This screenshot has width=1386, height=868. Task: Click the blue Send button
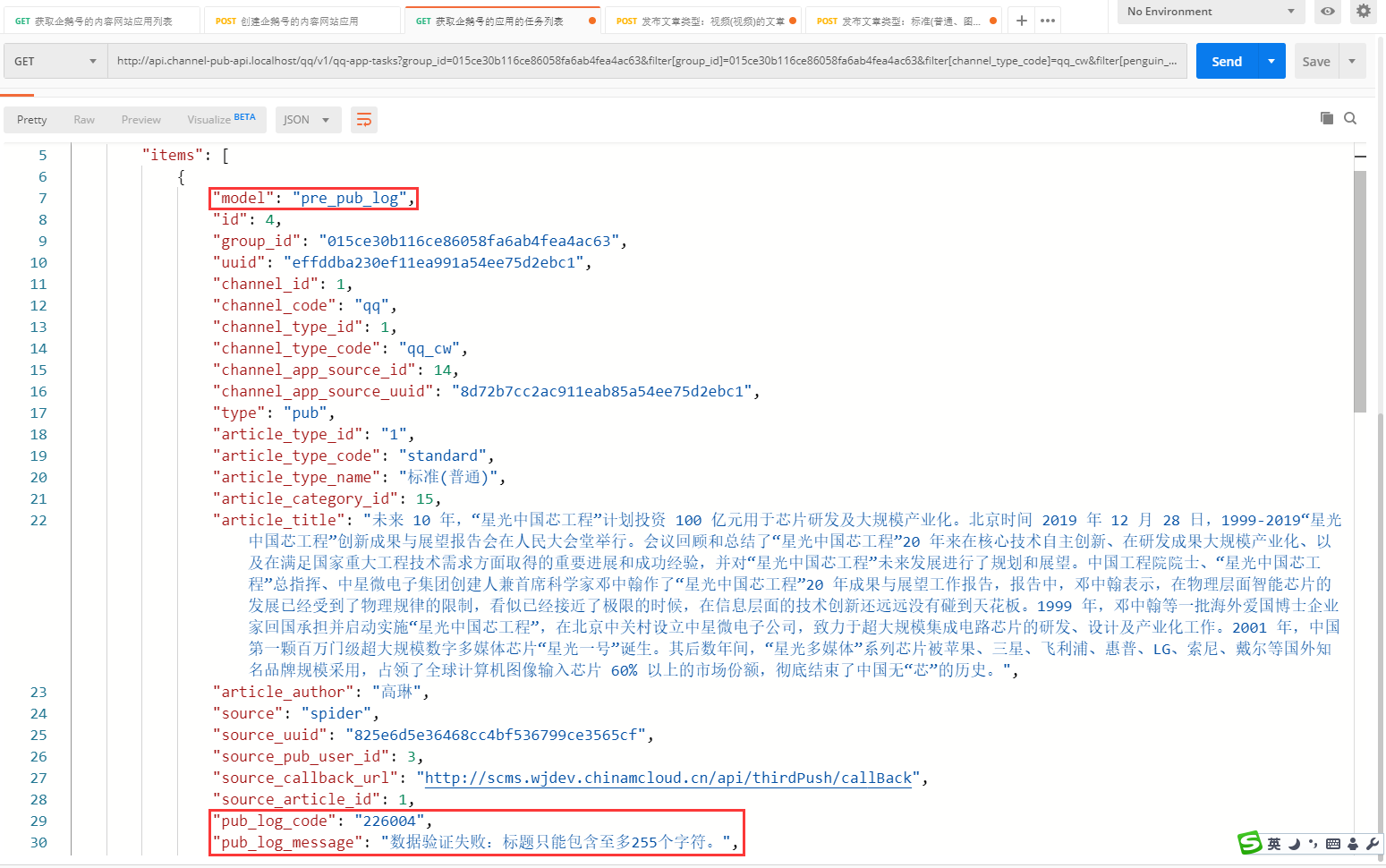(x=1226, y=62)
